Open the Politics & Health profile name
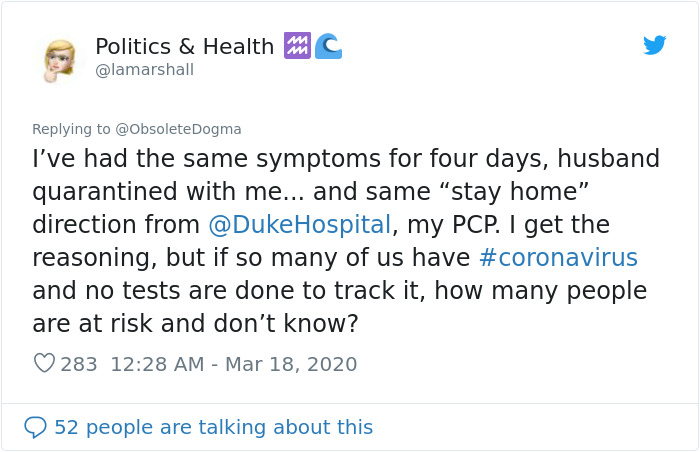700x452 pixels. 184,46
